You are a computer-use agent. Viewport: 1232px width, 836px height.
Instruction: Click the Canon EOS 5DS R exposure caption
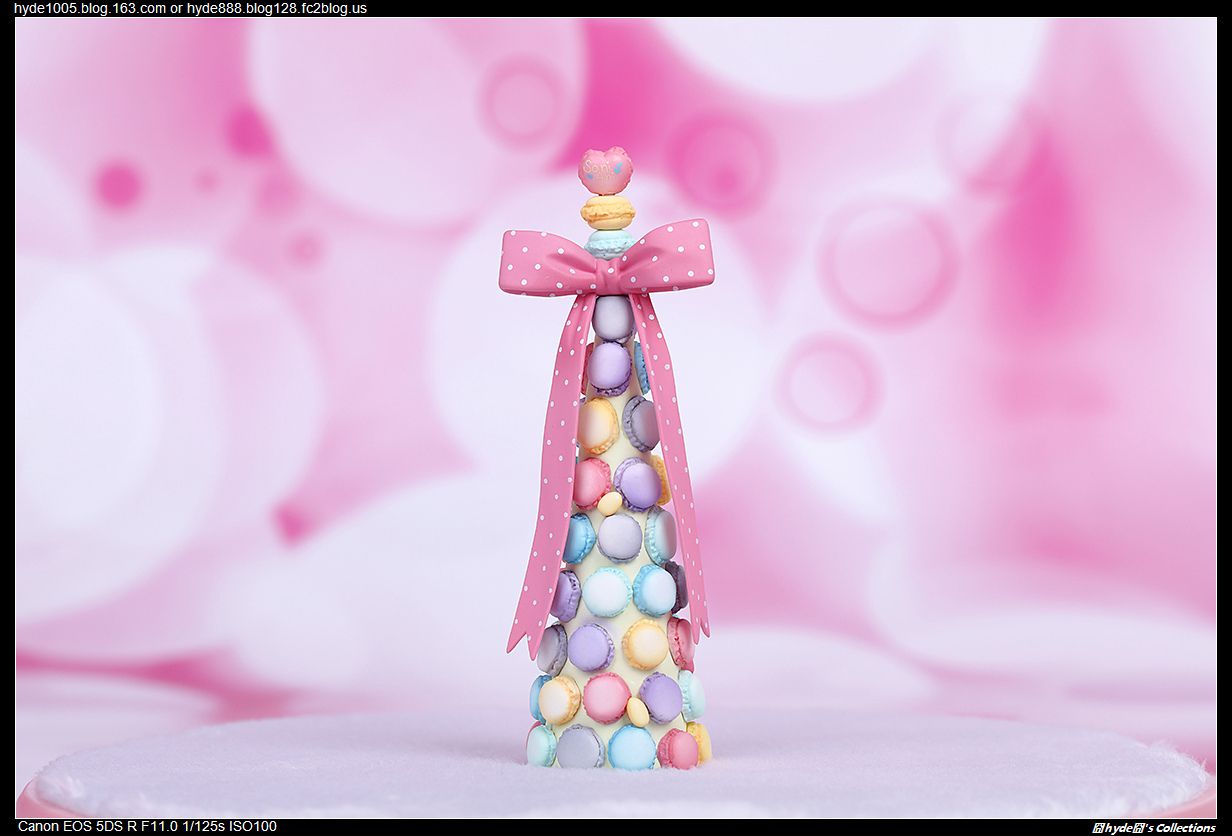[147, 826]
